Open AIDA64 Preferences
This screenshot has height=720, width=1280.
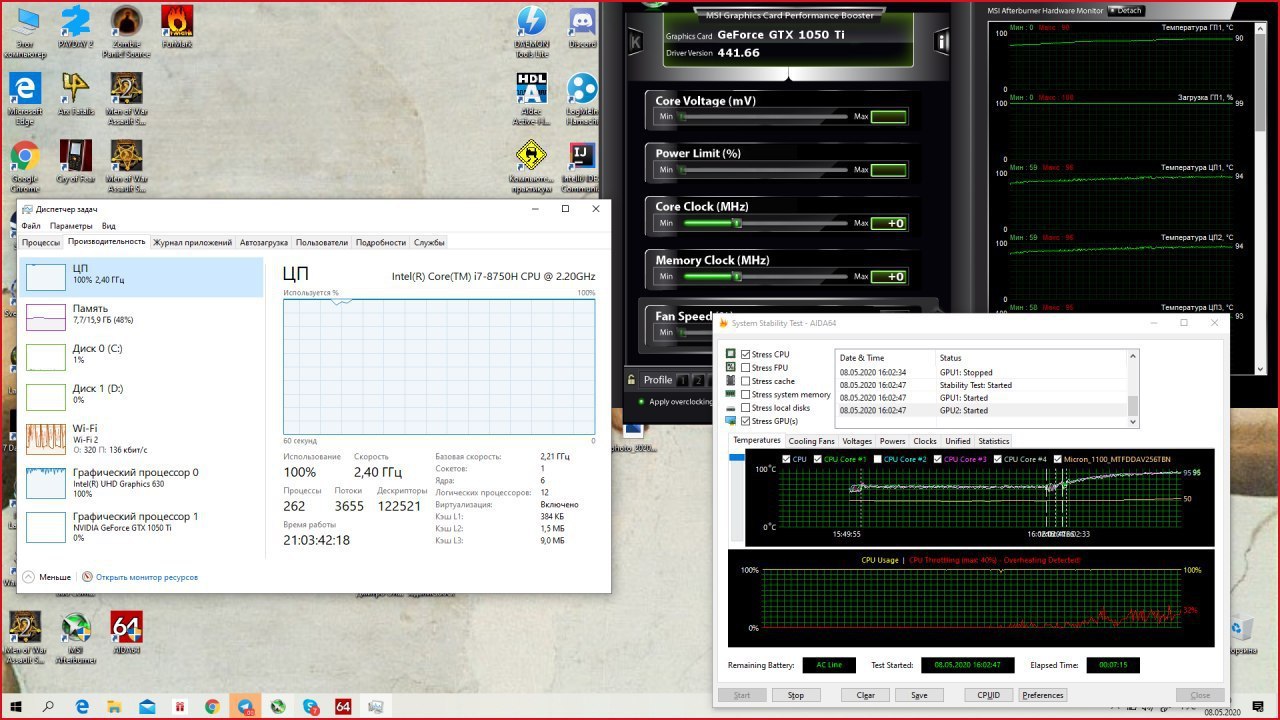tap(1043, 695)
